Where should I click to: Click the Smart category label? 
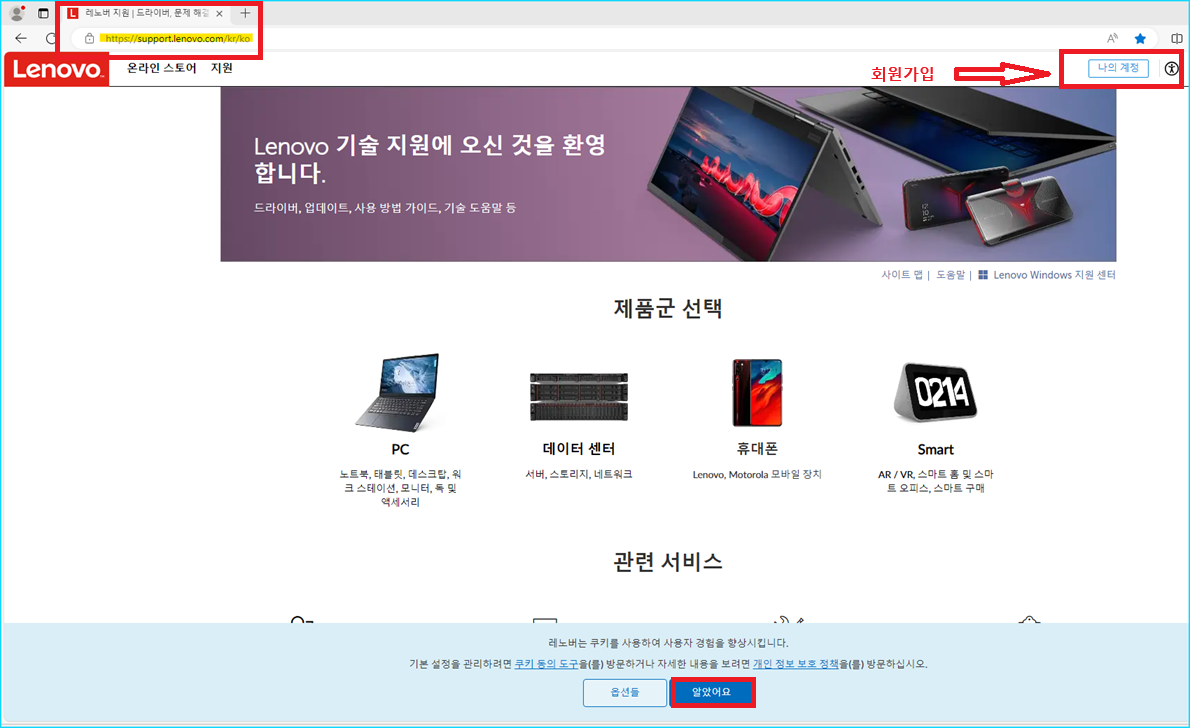935,449
